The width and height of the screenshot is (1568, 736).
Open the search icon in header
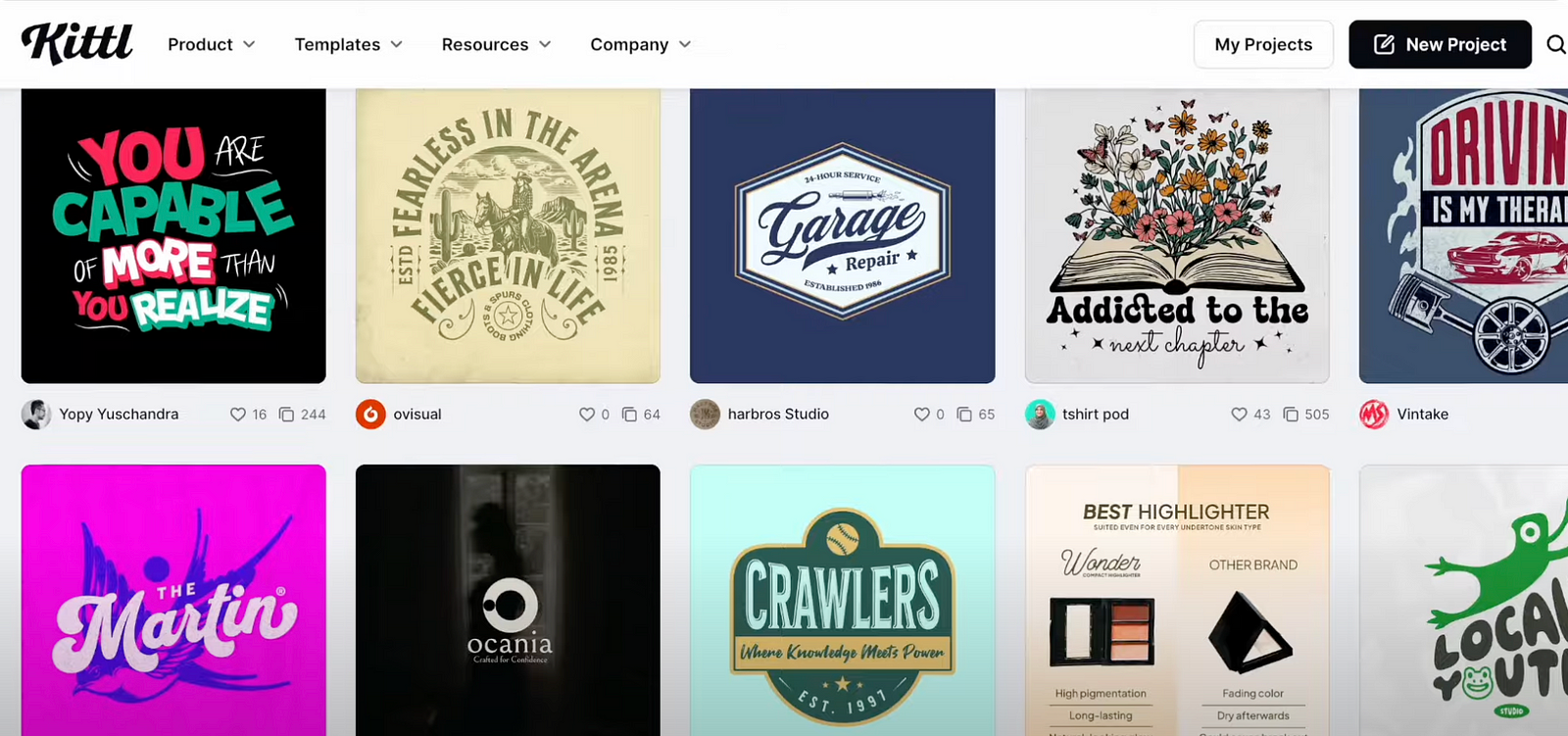pyautogui.click(x=1555, y=44)
